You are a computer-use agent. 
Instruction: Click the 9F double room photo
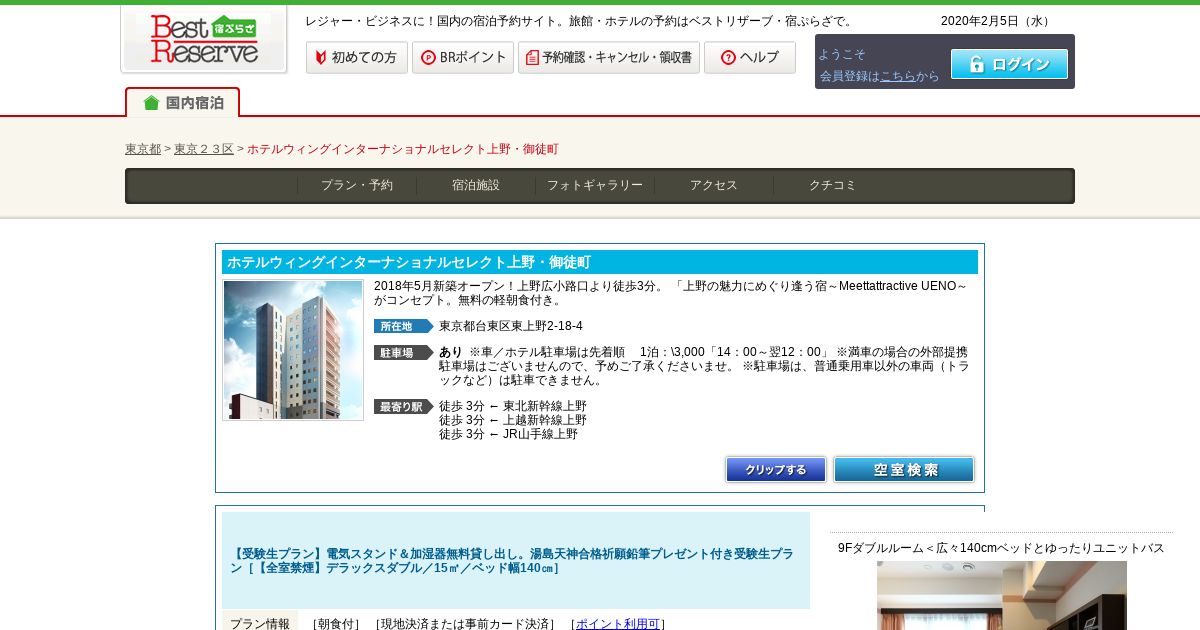click(1002, 596)
